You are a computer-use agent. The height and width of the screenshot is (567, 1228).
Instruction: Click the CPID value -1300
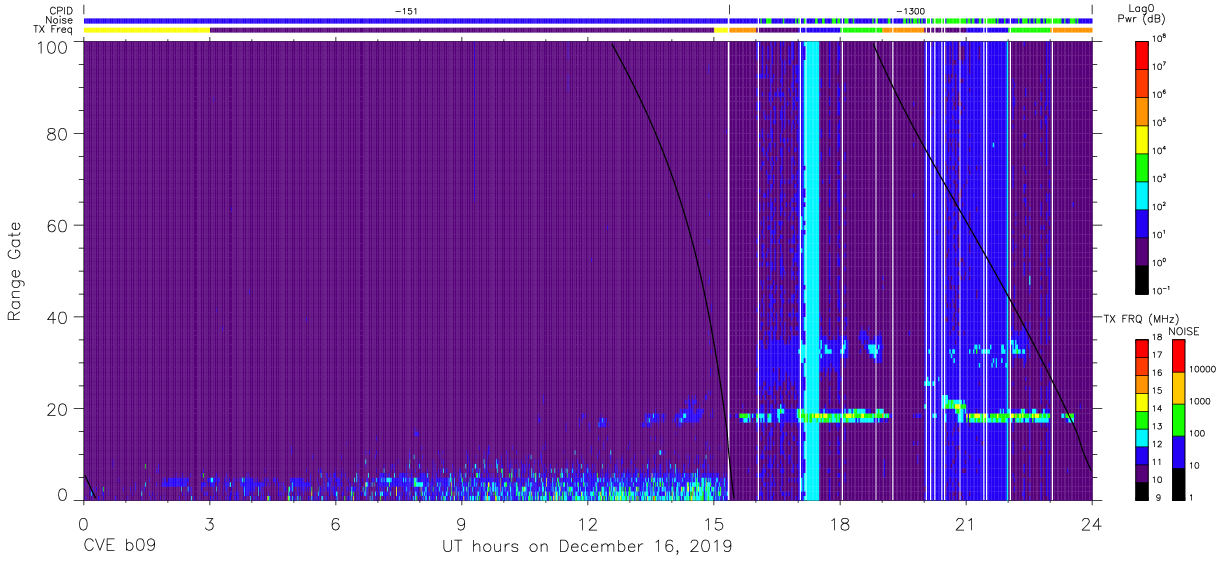(909, 11)
